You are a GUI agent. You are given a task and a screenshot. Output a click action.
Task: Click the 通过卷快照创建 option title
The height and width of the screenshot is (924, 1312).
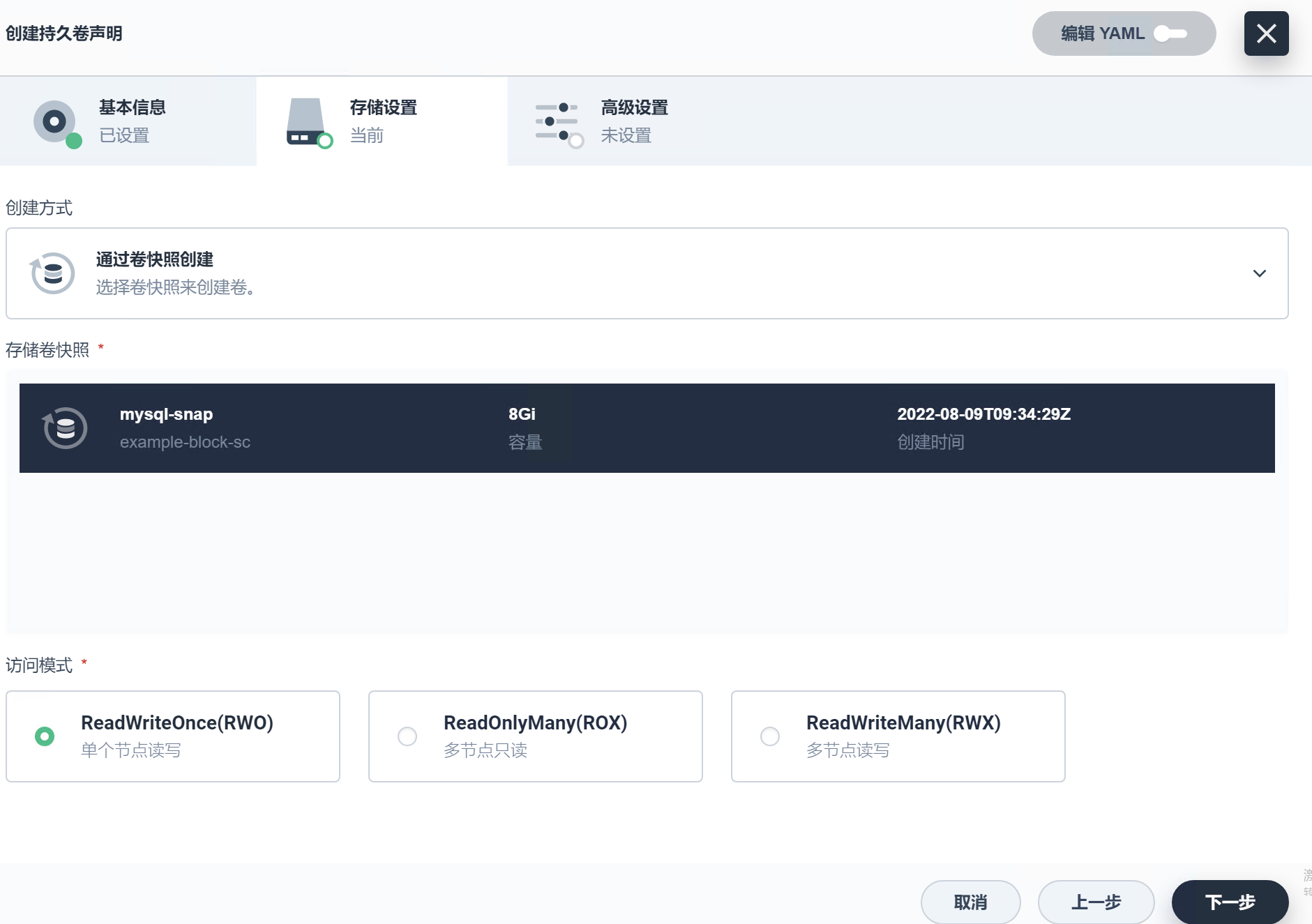click(x=155, y=259)
